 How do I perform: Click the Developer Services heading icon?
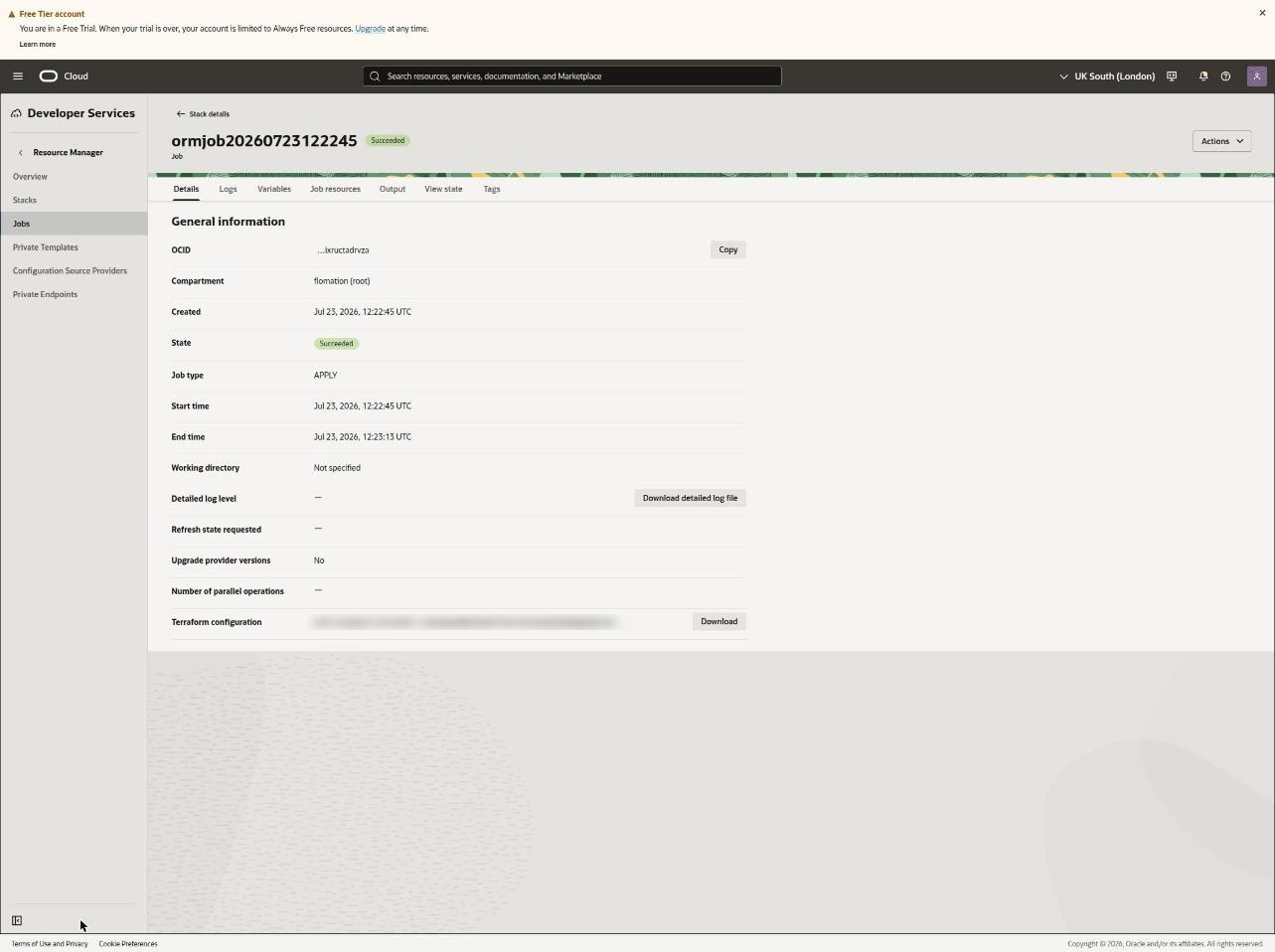[x=16, y=113]
